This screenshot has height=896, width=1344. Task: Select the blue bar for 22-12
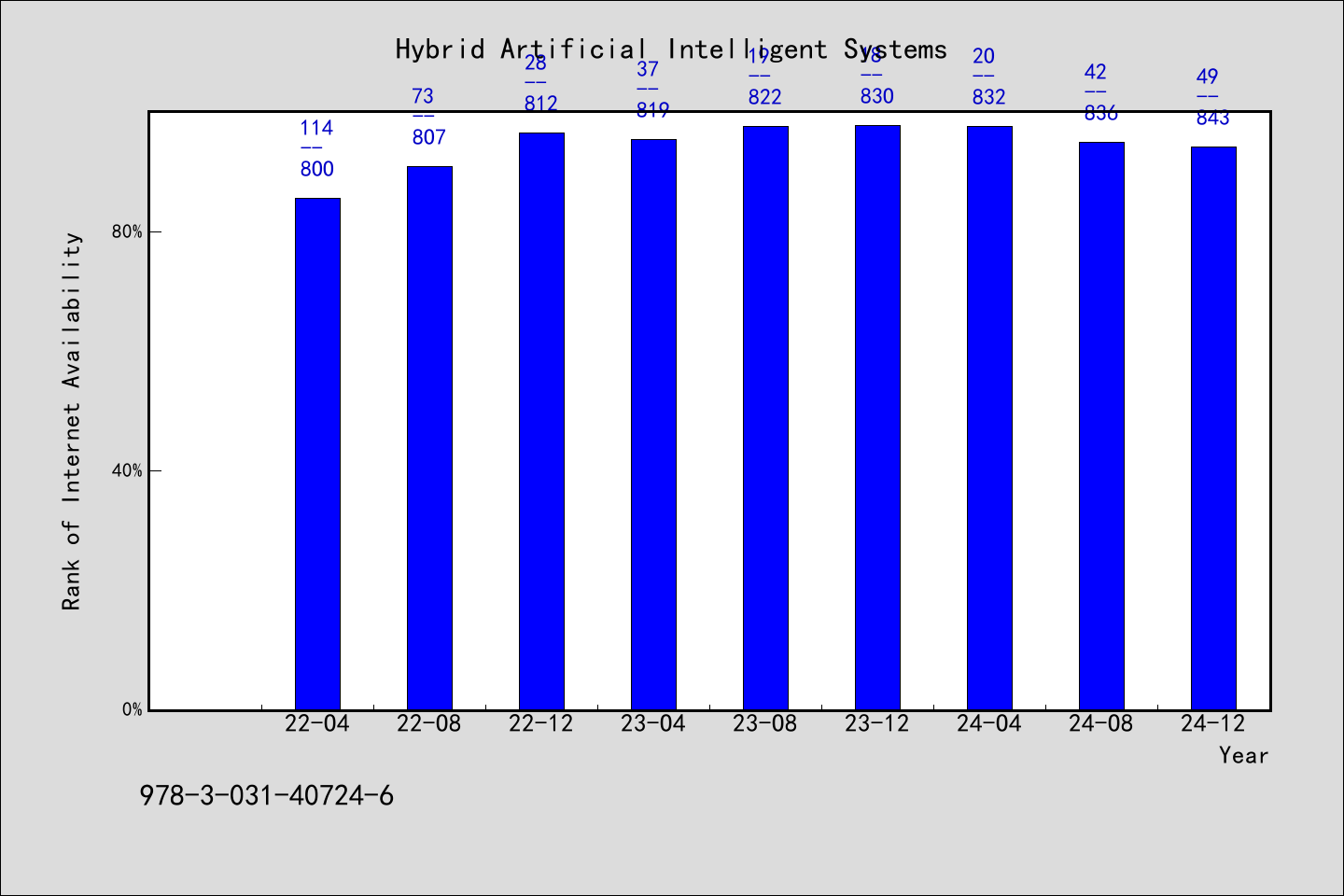[x=541, y=421]
